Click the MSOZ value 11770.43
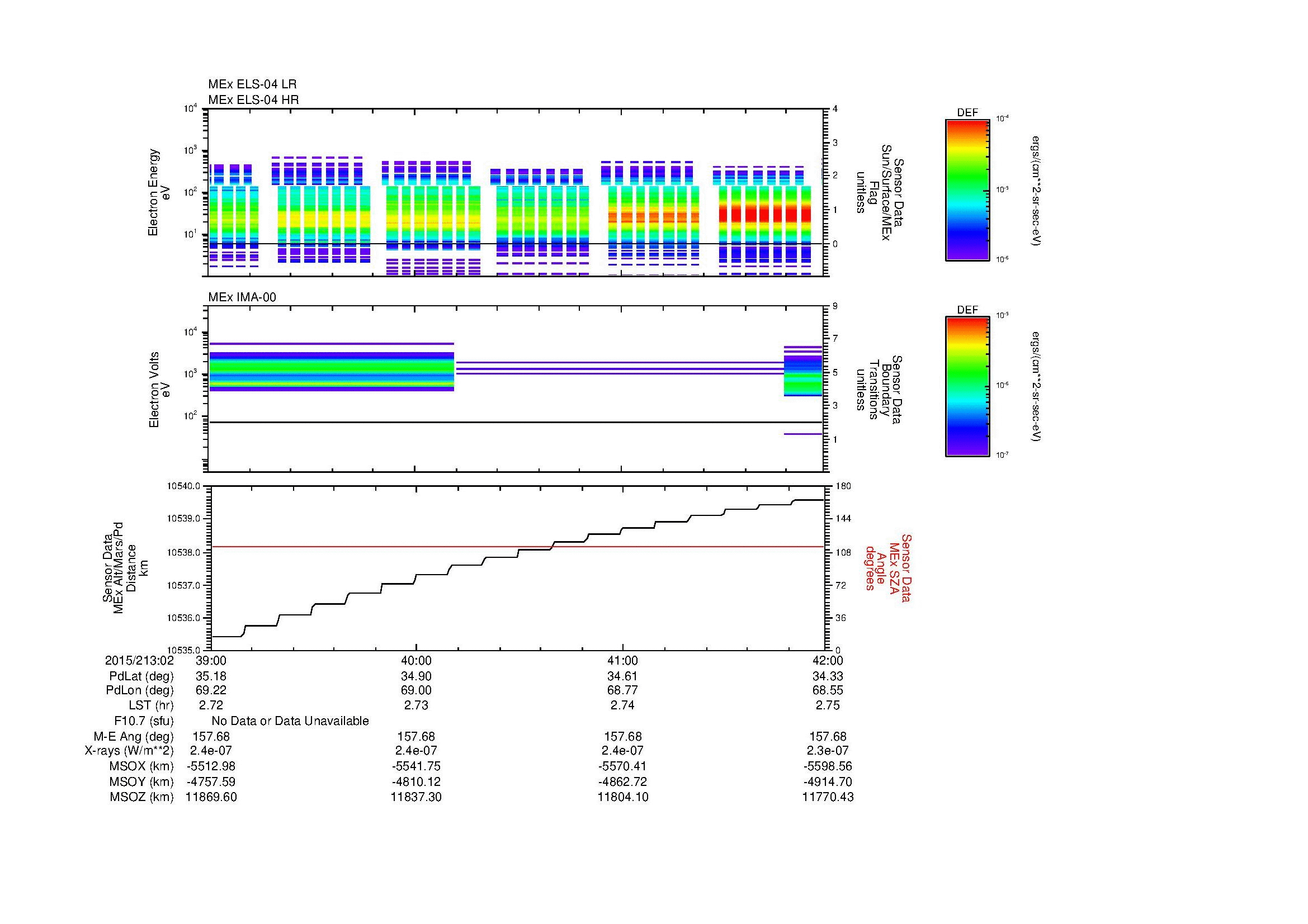 tap(828, 797)
